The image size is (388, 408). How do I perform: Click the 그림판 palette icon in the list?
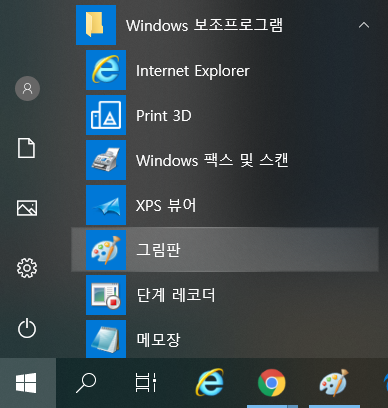coord(106,250)
